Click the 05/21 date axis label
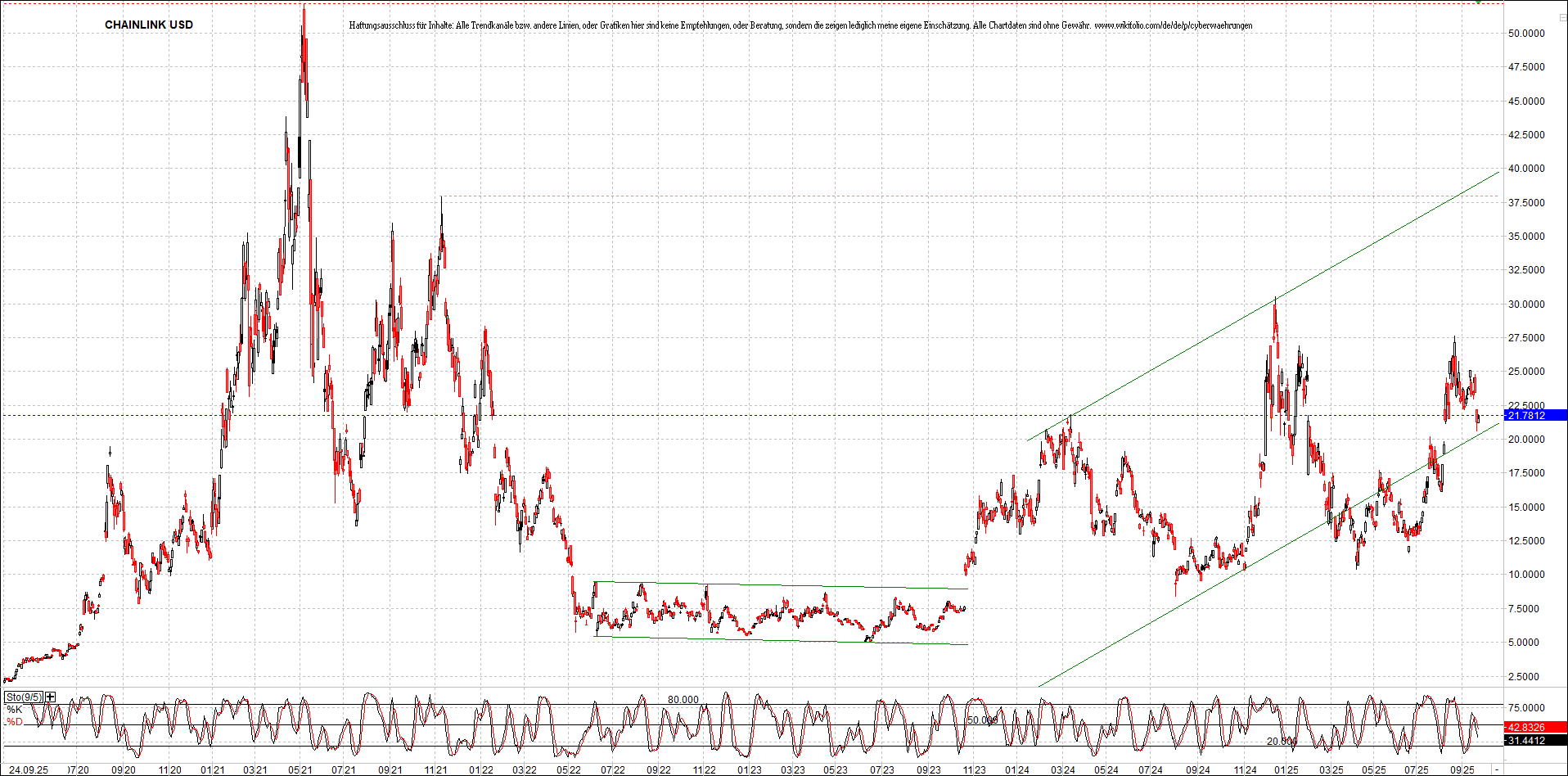 pyautogui.click(x=300, y=770)
